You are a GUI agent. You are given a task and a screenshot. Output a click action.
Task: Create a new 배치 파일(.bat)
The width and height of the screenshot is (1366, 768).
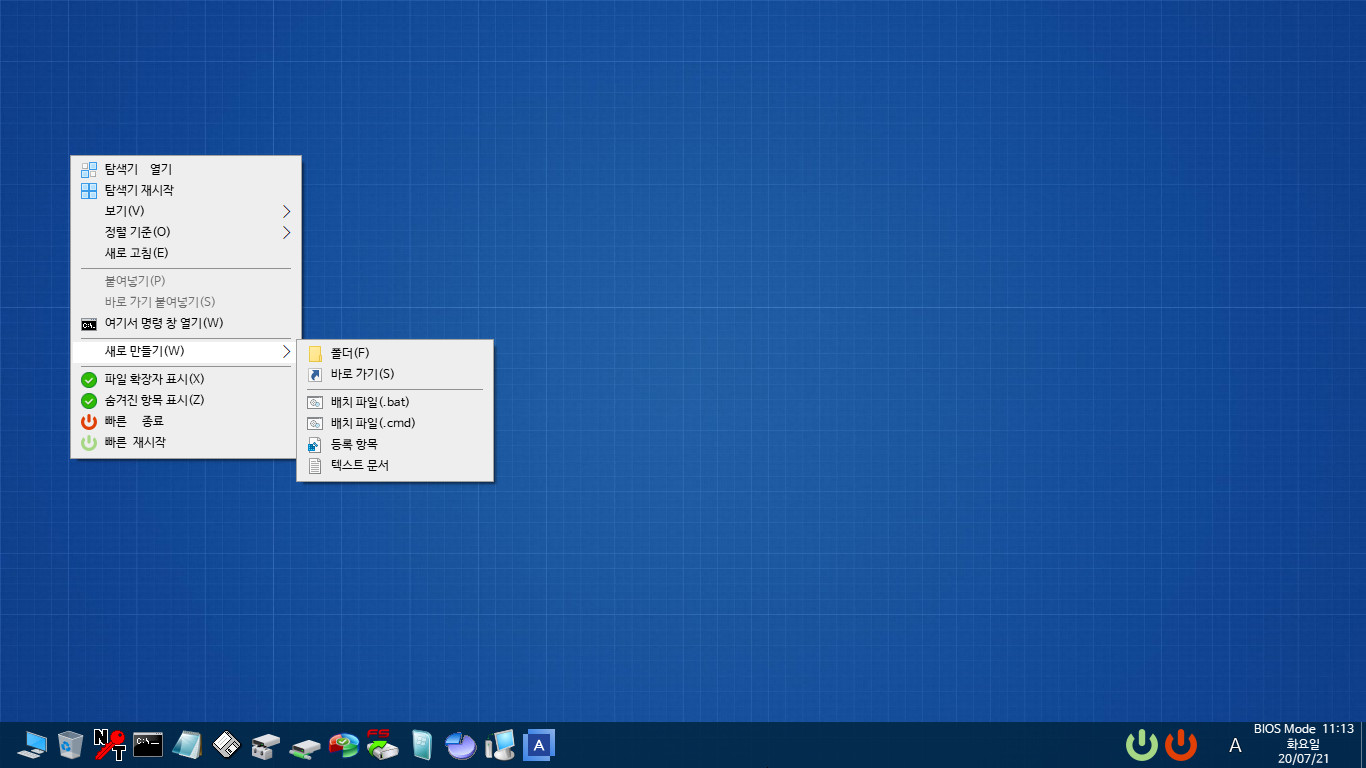coord(395,402)
